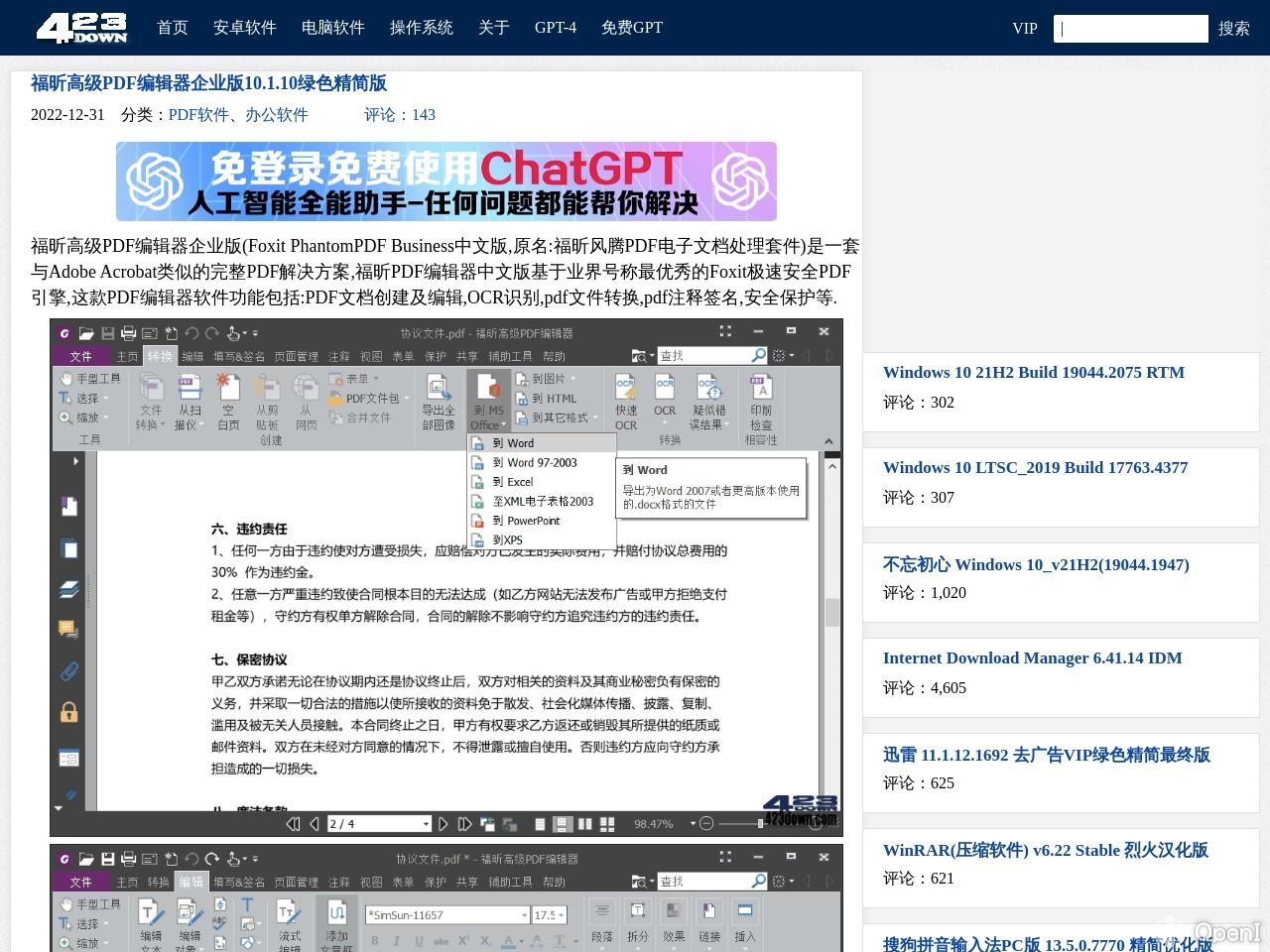Click the 添加文章框 tool in 编辑 ribbon

(337, 917)
